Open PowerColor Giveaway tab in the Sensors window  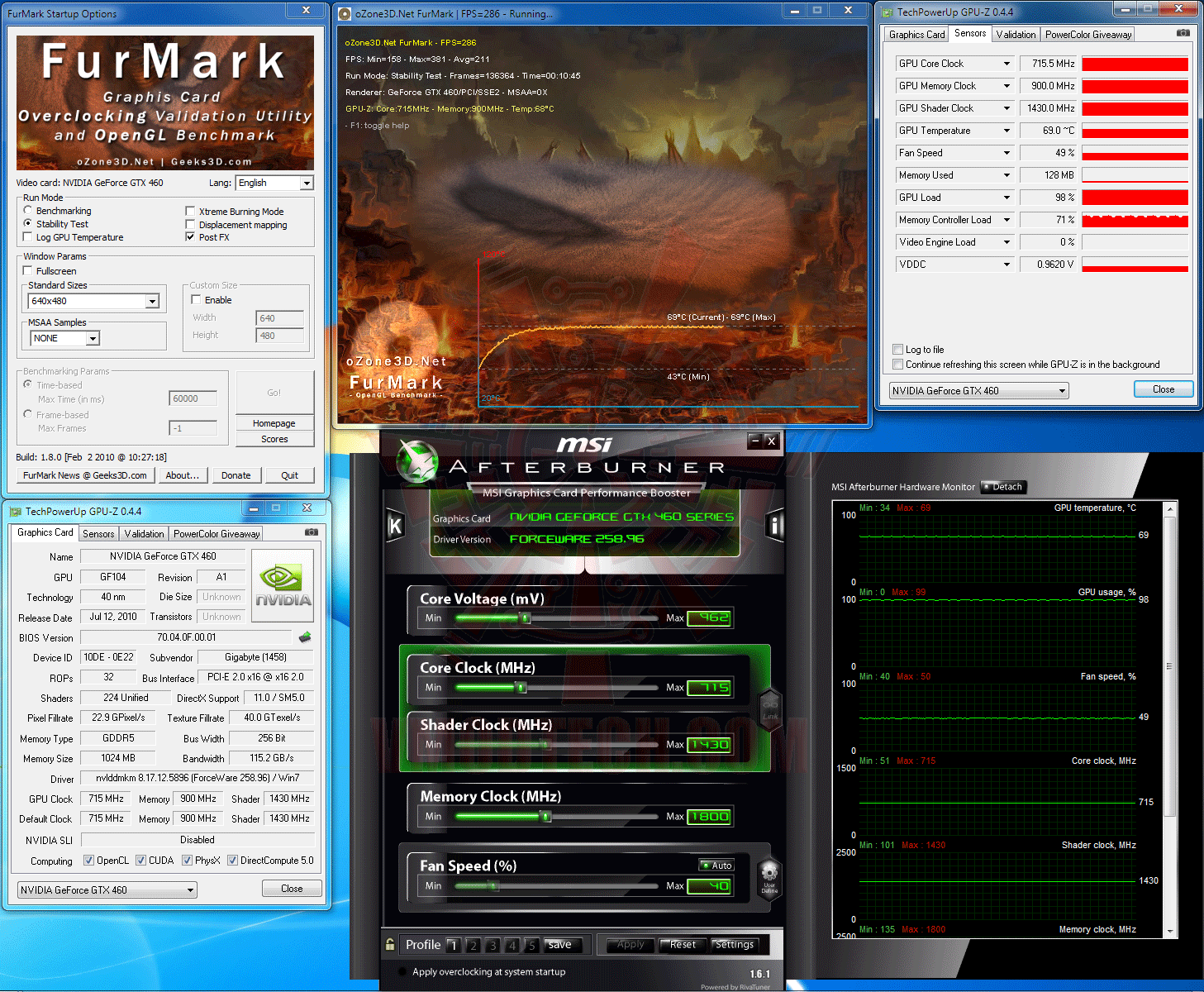pyautogui.click(x=1088, y=35)
